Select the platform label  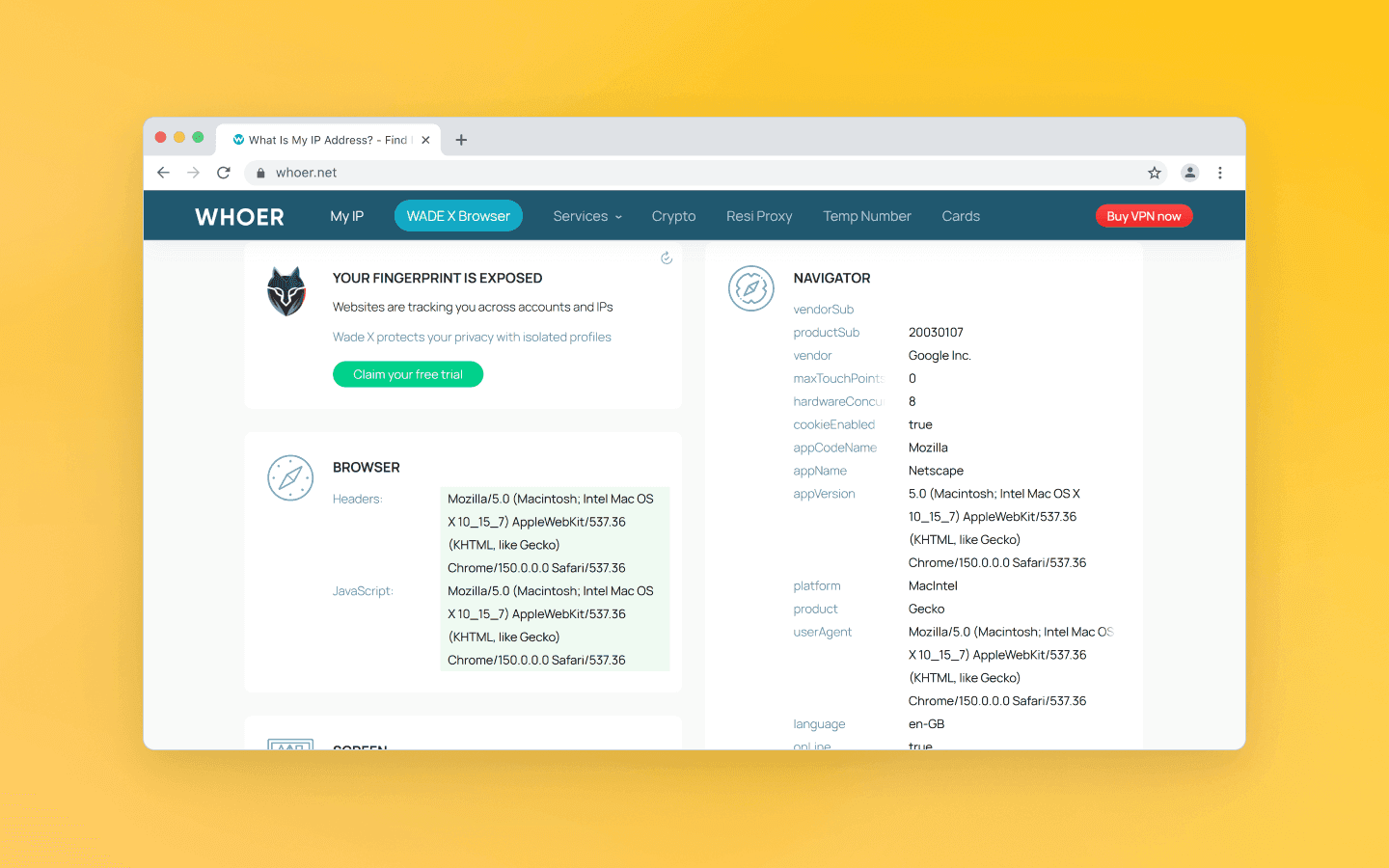[x=817, y=586]
